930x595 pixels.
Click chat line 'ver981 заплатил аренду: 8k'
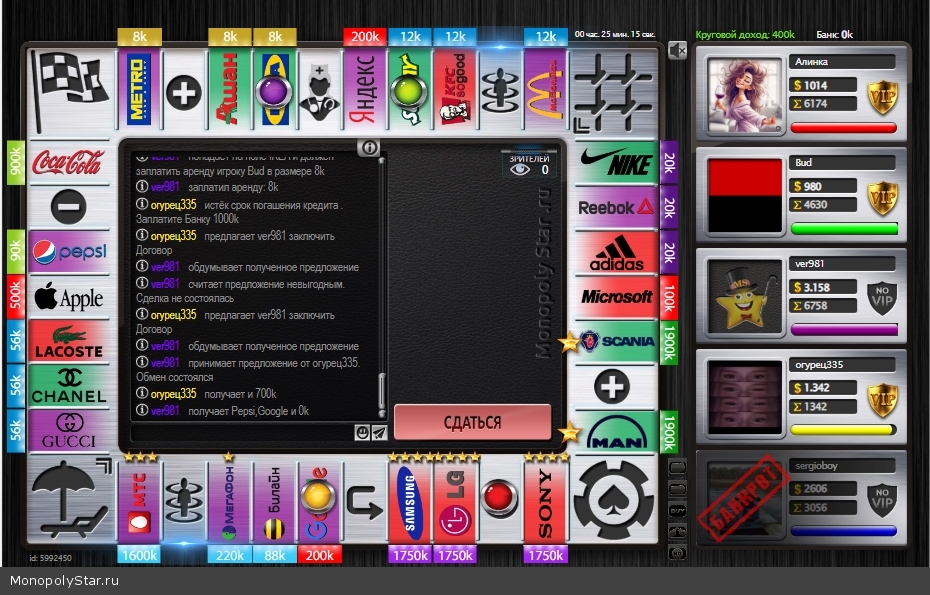coord(208,187)
